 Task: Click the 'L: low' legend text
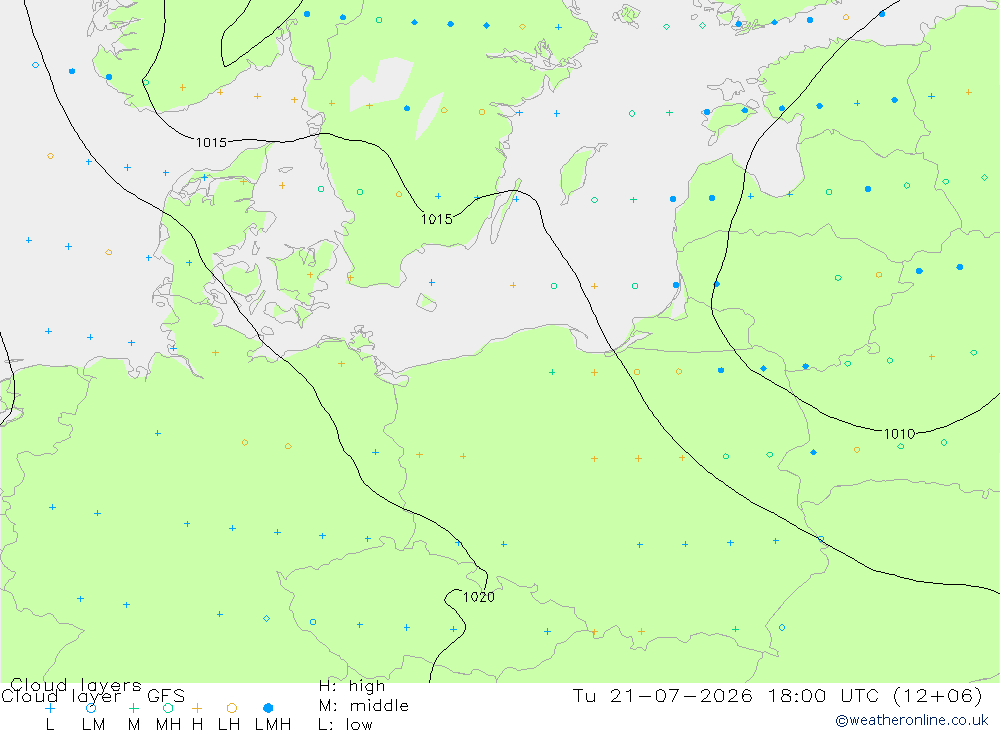(x=345, y=725)
